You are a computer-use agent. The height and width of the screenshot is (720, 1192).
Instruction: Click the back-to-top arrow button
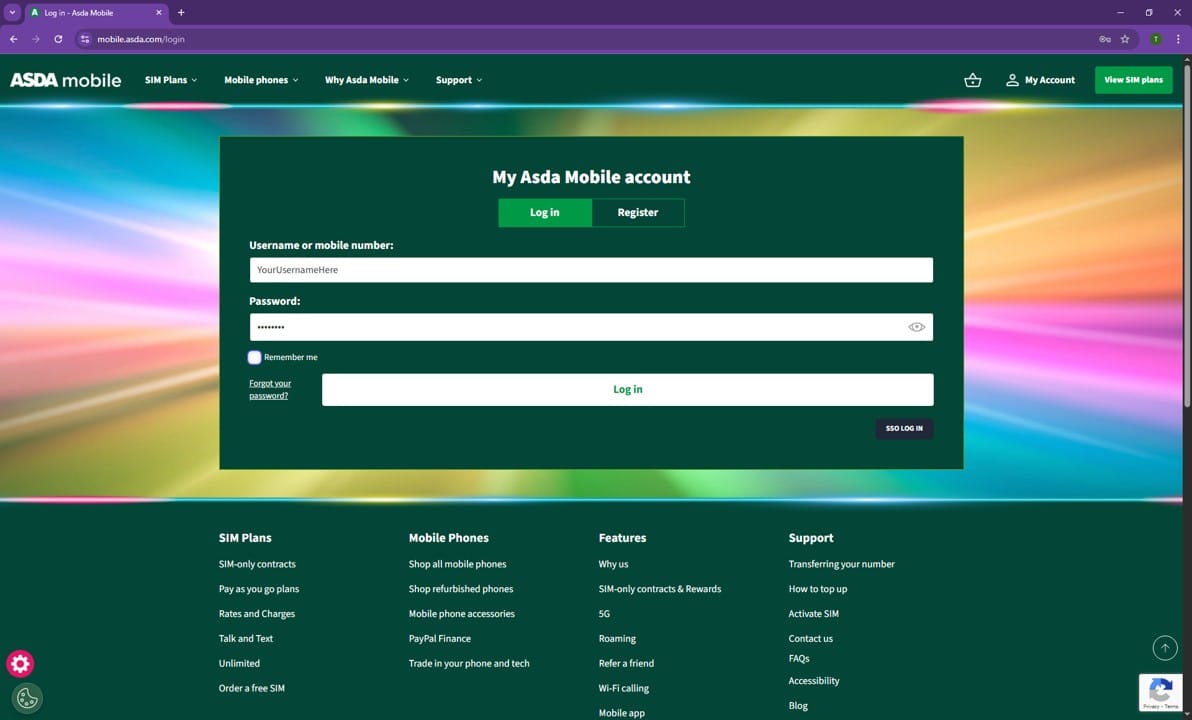(1165, 648)
